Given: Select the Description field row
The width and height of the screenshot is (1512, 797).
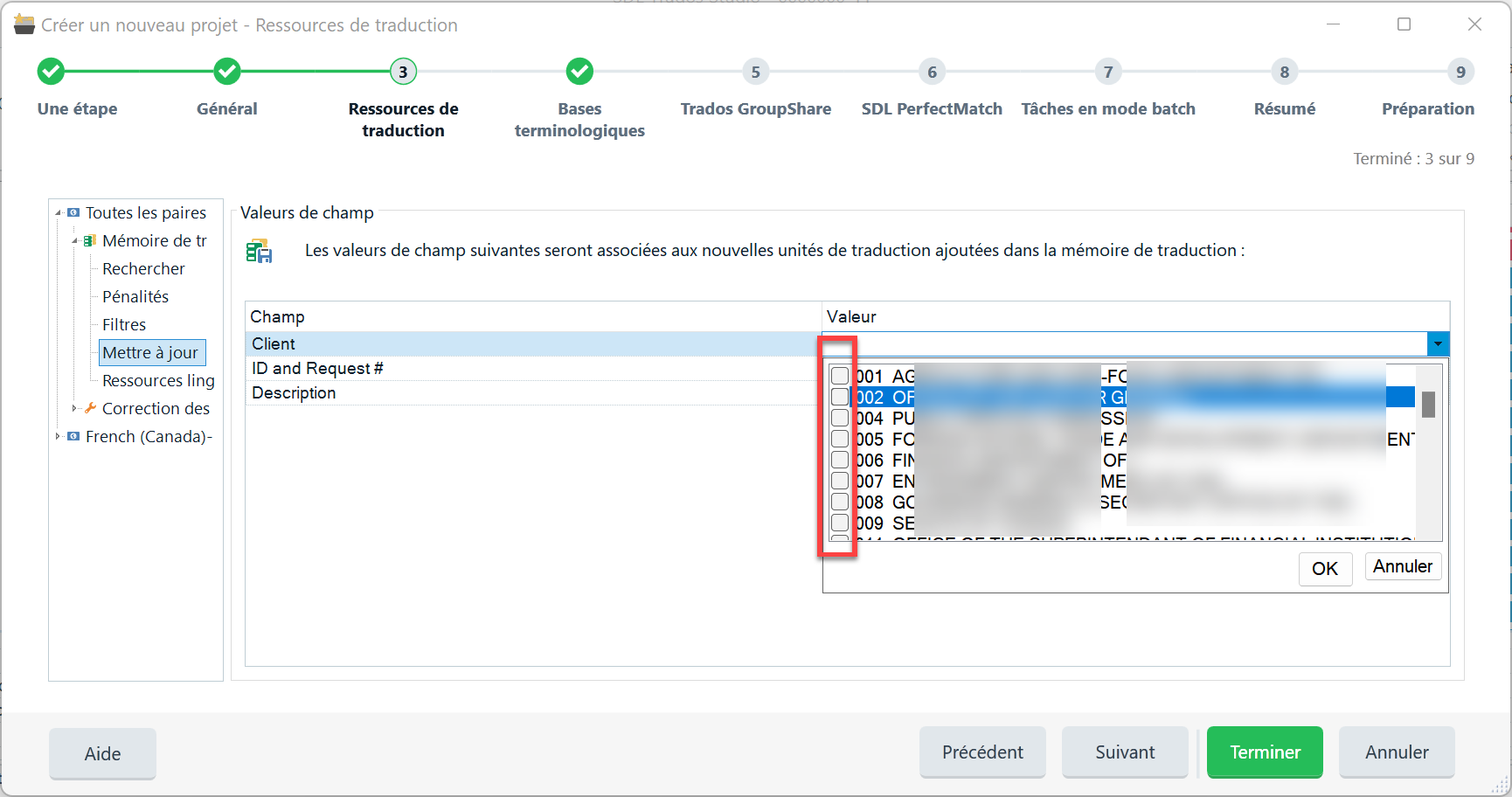Looking at the screenshot, I should pyautogui.click(x=531, y=392).
